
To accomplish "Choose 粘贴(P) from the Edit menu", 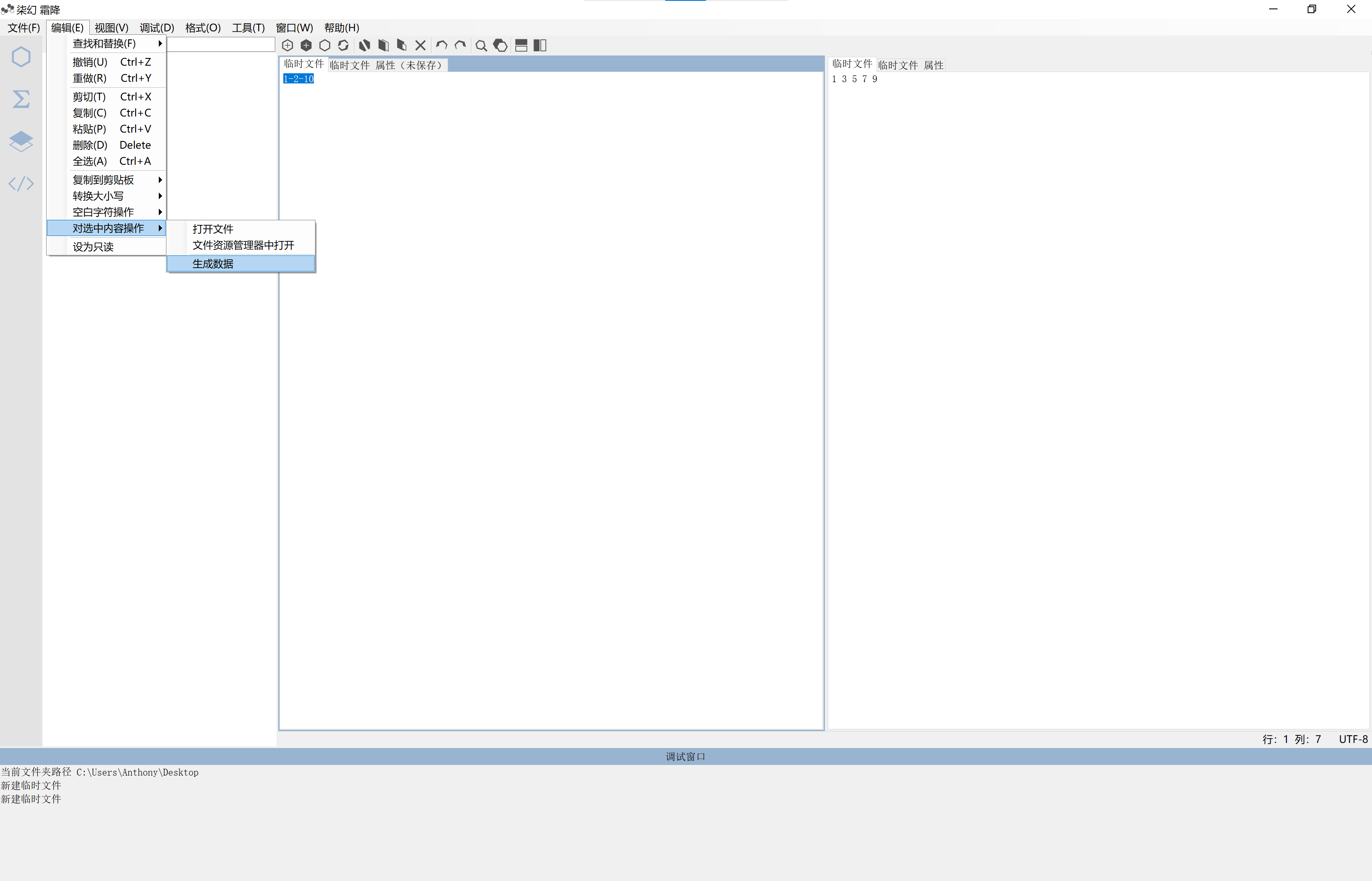I will [106, 129].
